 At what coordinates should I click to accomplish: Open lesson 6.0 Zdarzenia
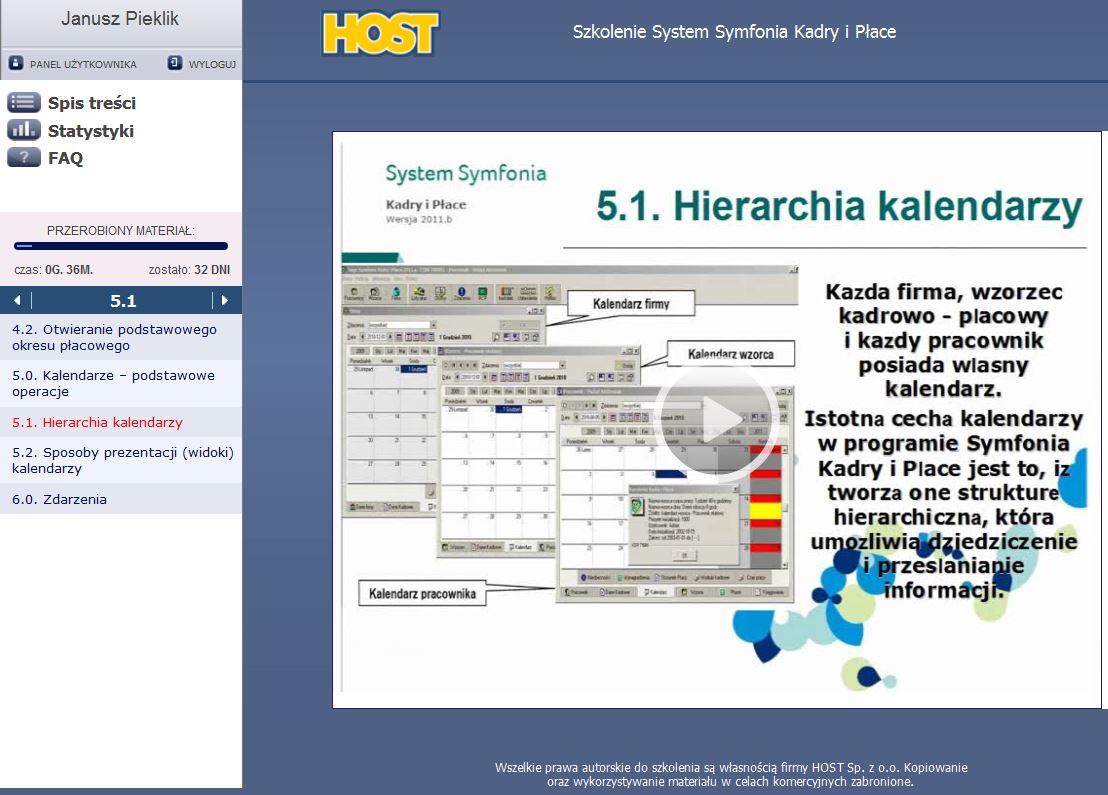(59, 499)
